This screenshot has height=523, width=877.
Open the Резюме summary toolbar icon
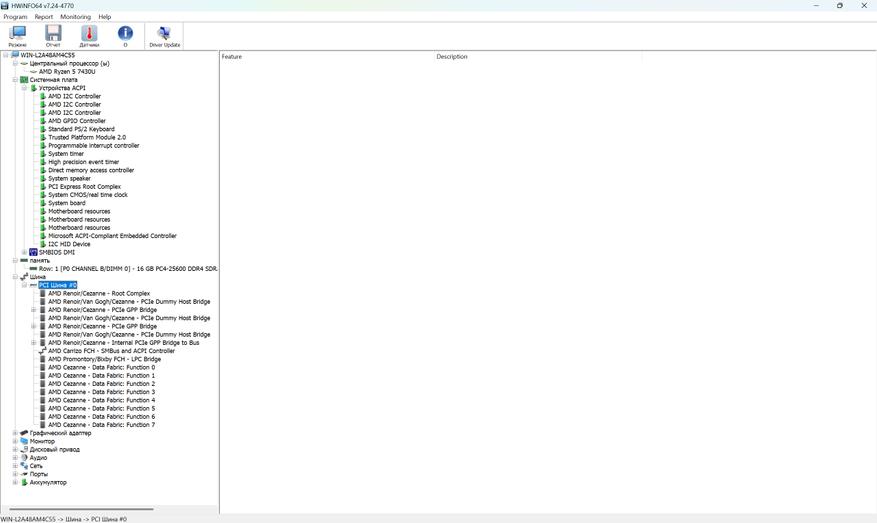pos(17,36)
